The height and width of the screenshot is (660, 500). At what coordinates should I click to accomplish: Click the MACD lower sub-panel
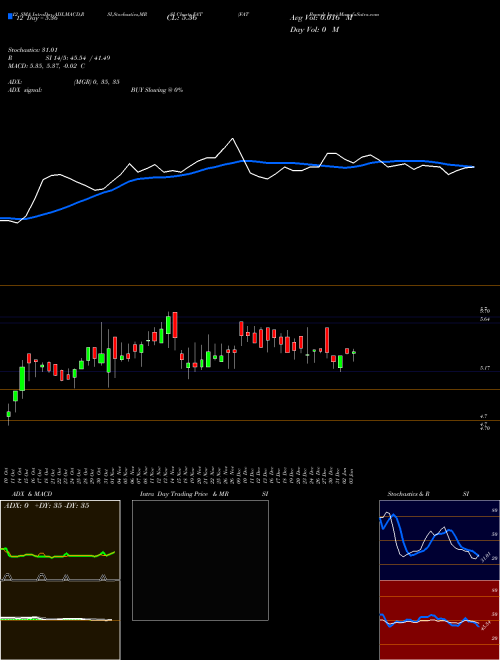[x=60, y=620]
